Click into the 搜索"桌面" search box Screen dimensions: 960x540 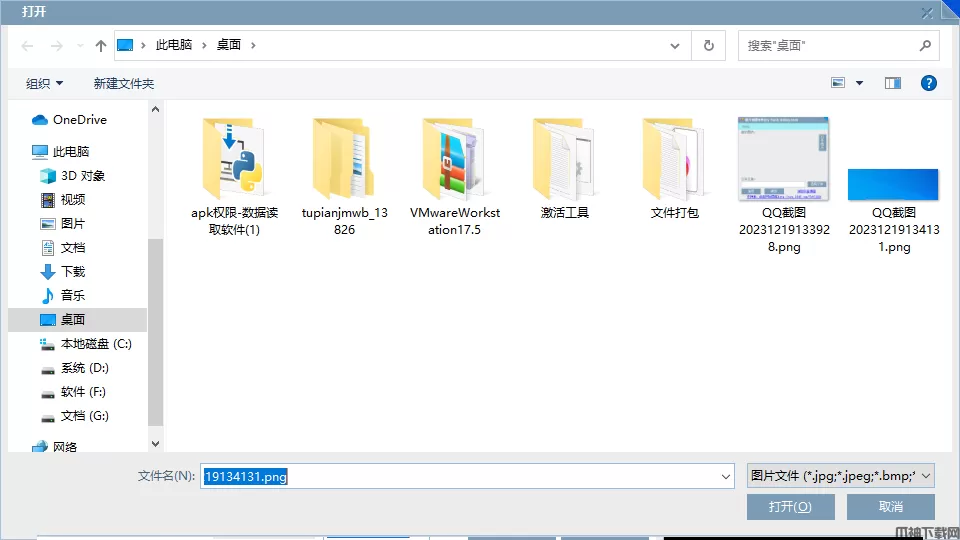coord(827,46)
